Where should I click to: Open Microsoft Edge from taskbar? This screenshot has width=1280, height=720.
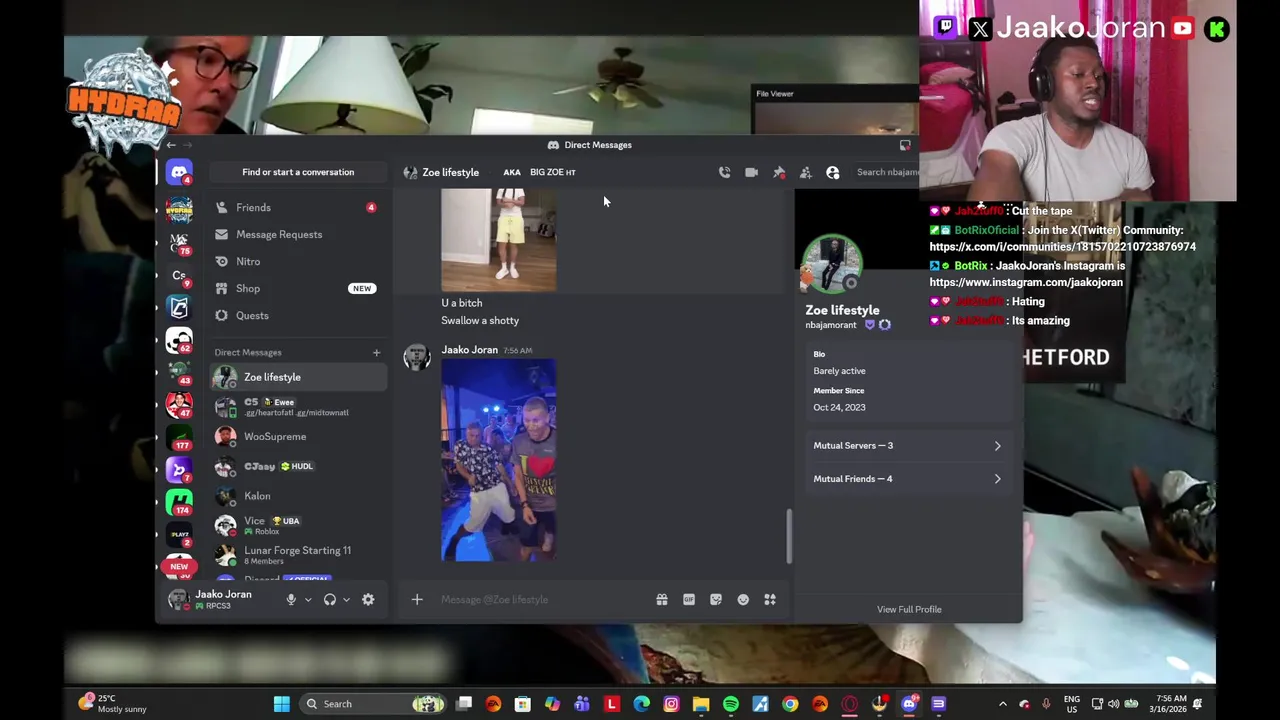641,704
